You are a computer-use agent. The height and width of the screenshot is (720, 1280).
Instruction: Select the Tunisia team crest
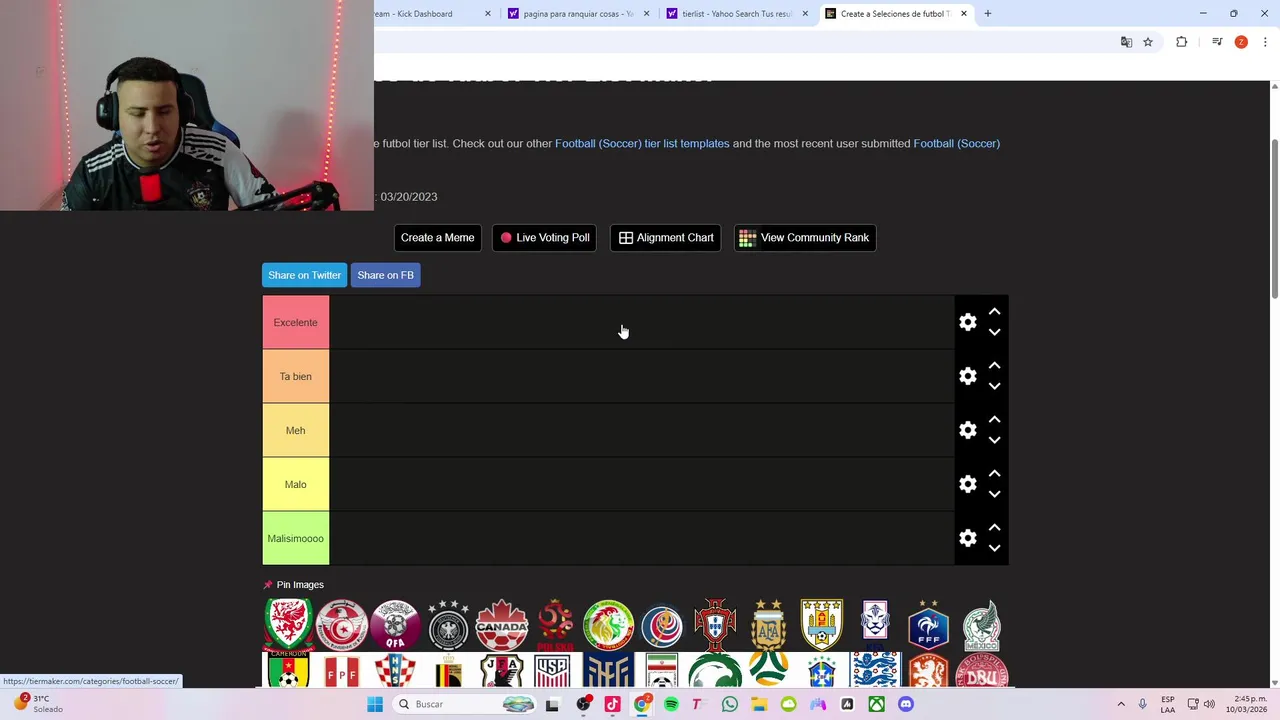tap(341, 625)
